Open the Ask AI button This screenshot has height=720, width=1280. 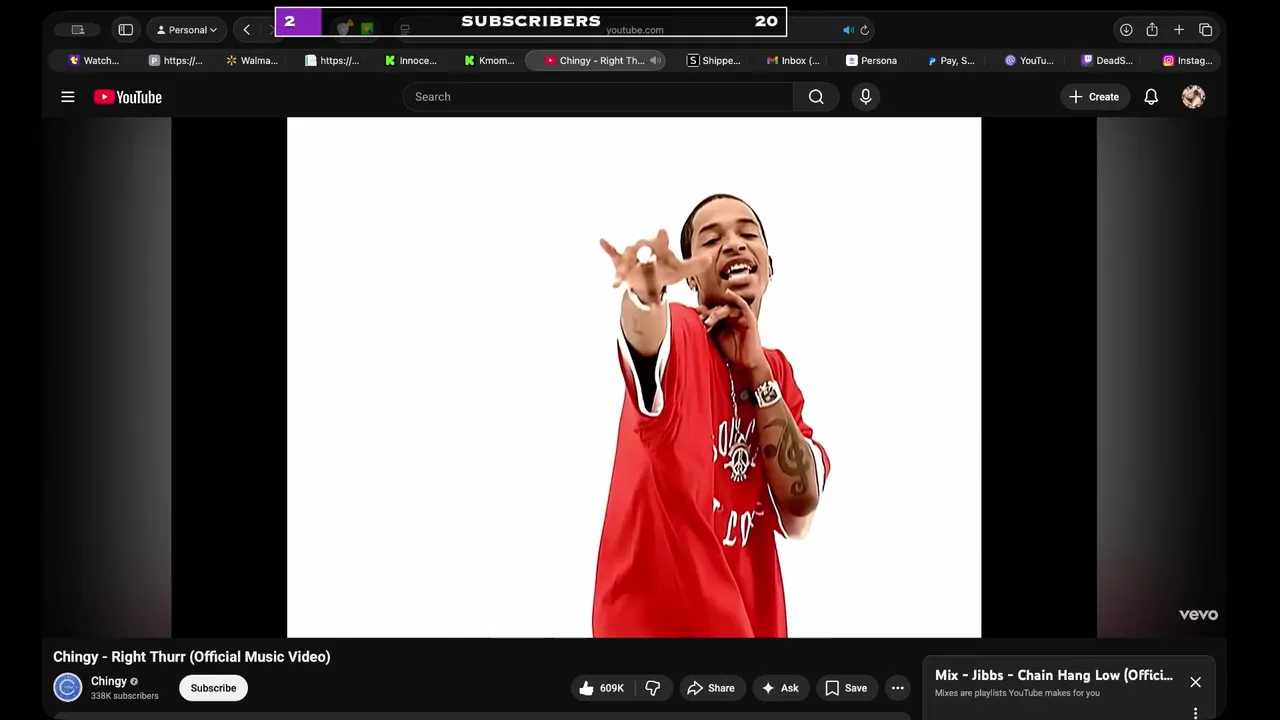tap(780, 688)
